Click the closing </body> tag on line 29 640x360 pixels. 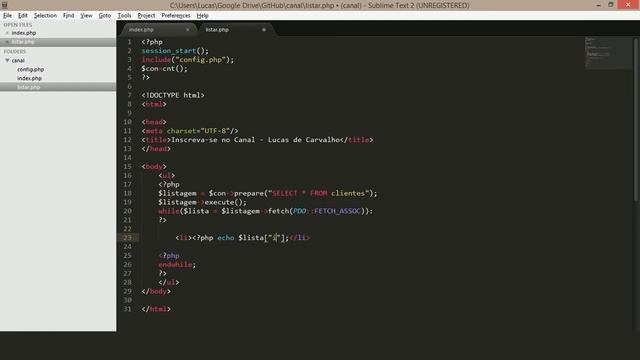[156, 291]
